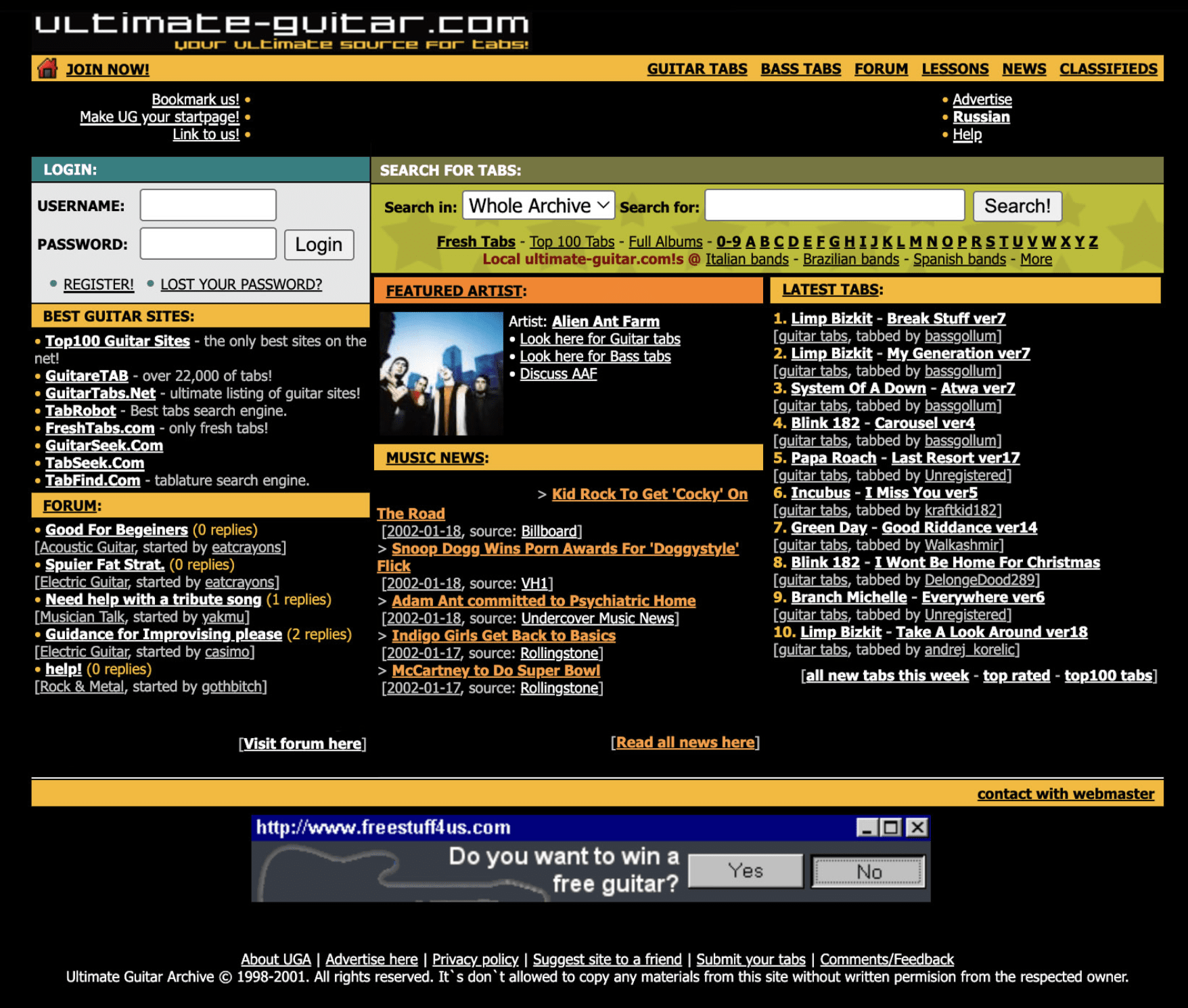Open the Help link
Viewport: 1188px width, 1008px height.
click(967, 135)
